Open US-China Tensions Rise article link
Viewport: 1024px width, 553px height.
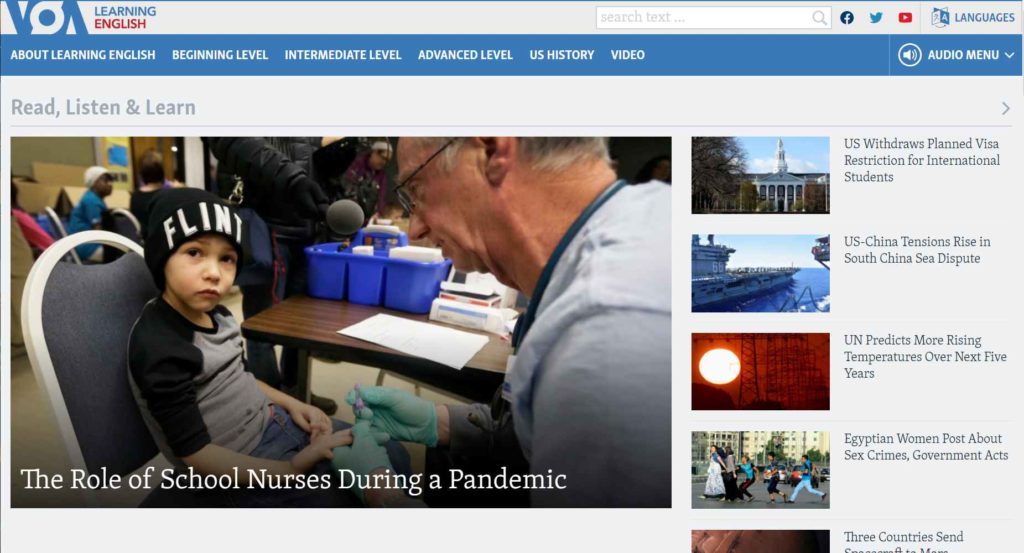917,249
